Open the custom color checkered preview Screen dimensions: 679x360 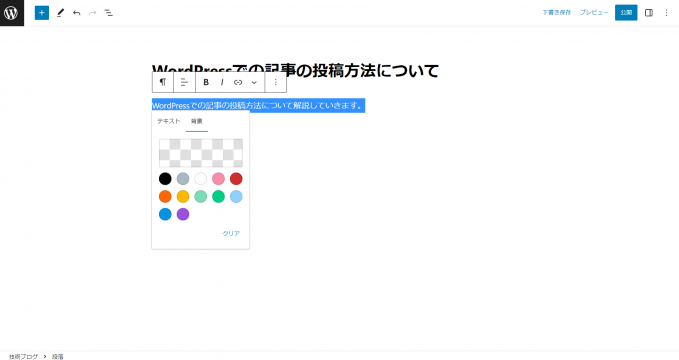point(201,153)
